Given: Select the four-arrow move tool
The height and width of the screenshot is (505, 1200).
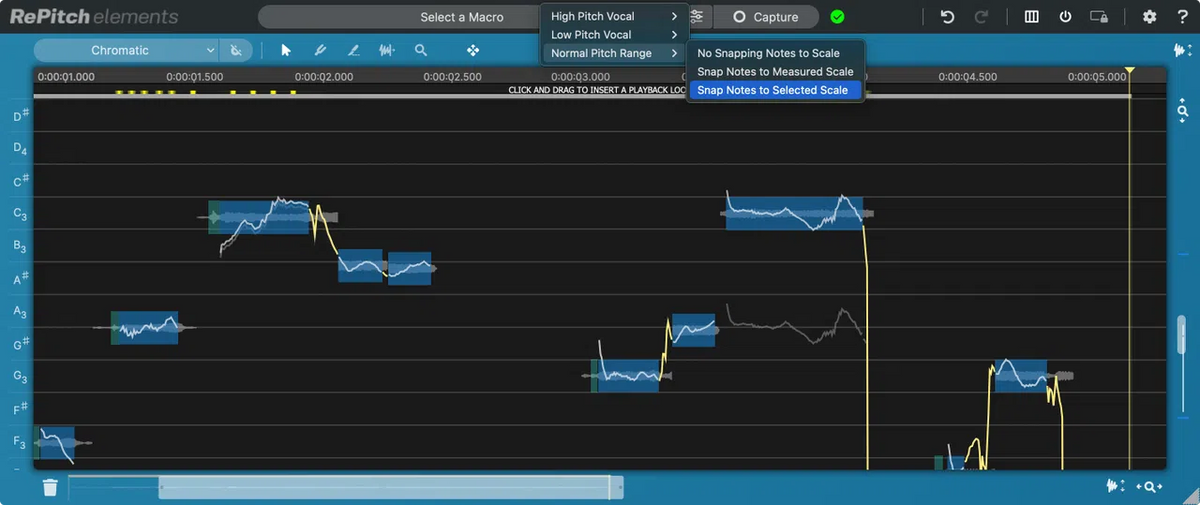Looking at the screenshot, I should pyautogui.click(x=473, y=50).
